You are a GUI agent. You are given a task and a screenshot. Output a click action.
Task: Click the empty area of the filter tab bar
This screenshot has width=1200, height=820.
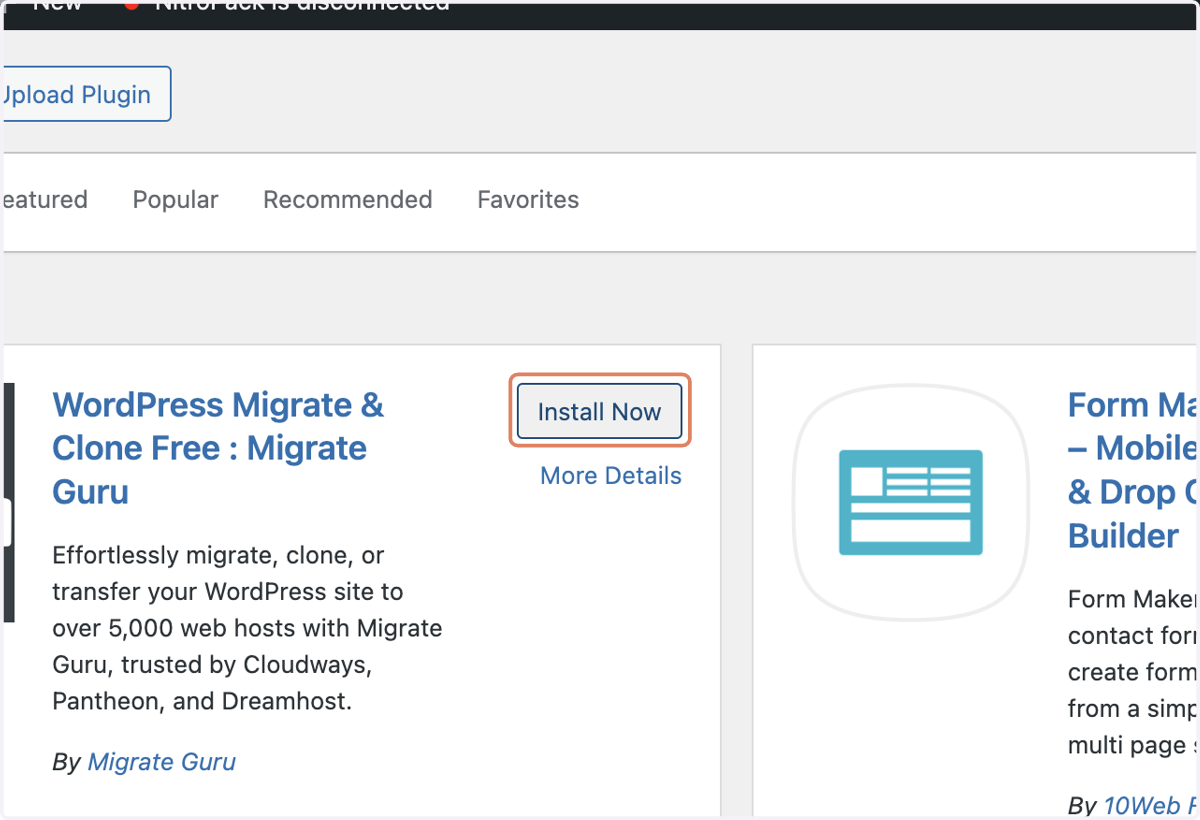890,201
